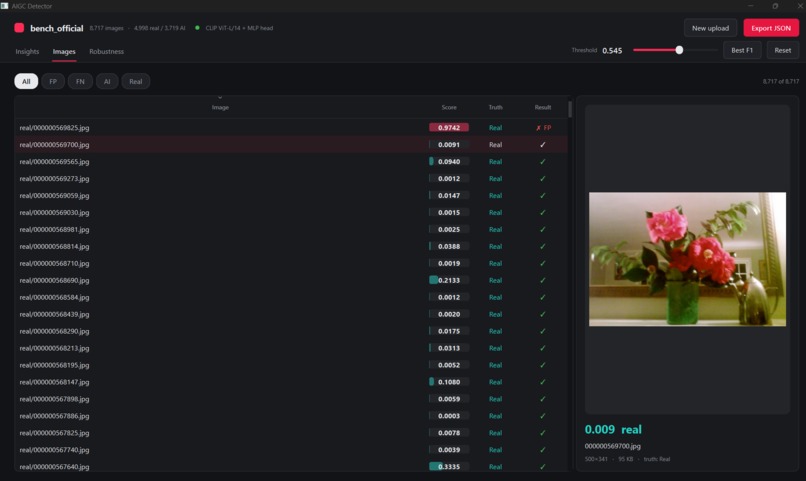Switch to the Robustness tab

(106, 51)
